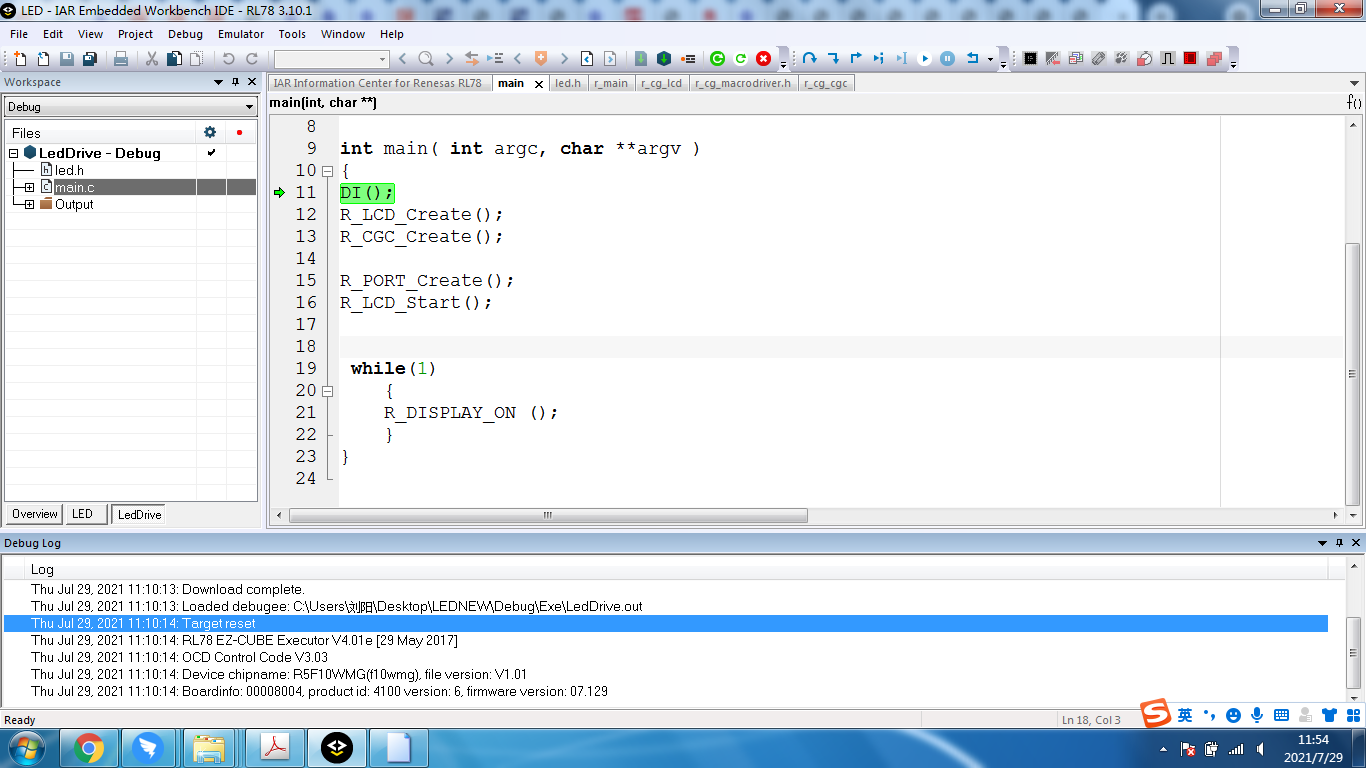This screenshot has width=1366, height=768.
Task: Collapse code fold at line 10
Action: (327, 170)
